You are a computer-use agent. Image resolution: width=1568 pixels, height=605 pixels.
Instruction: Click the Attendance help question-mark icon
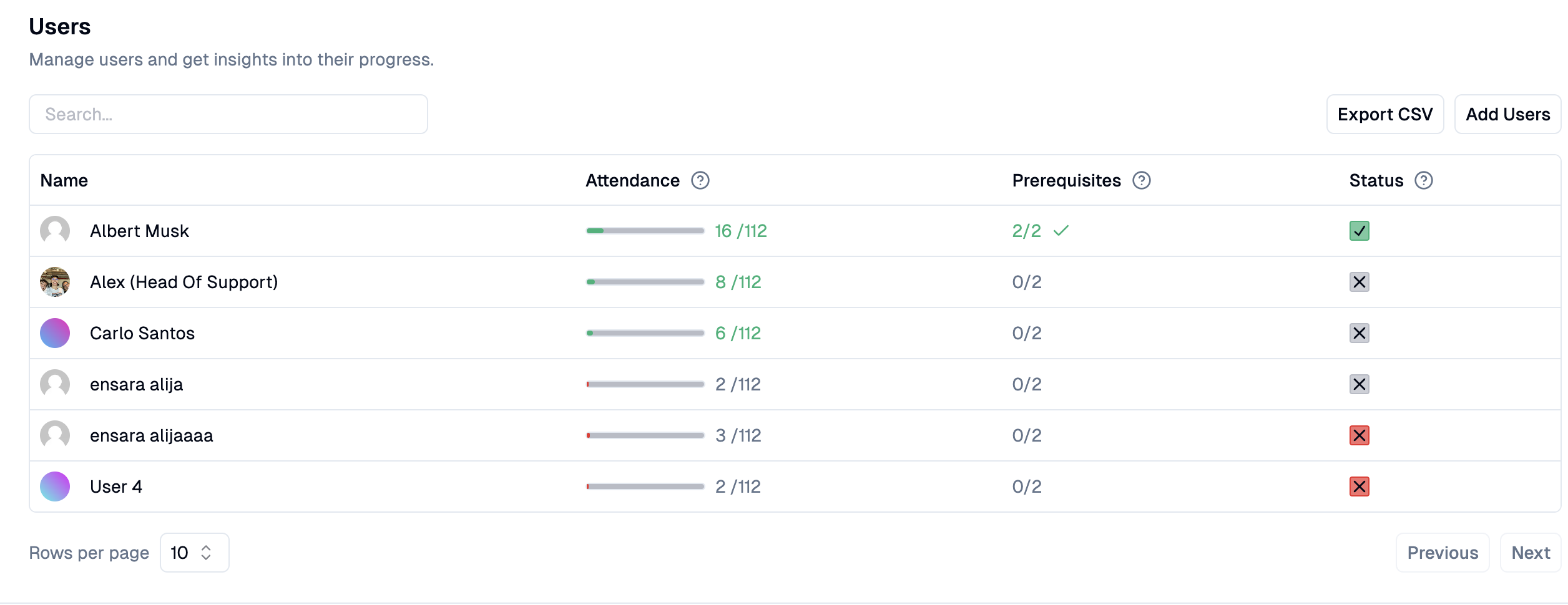tap(700, 180)
